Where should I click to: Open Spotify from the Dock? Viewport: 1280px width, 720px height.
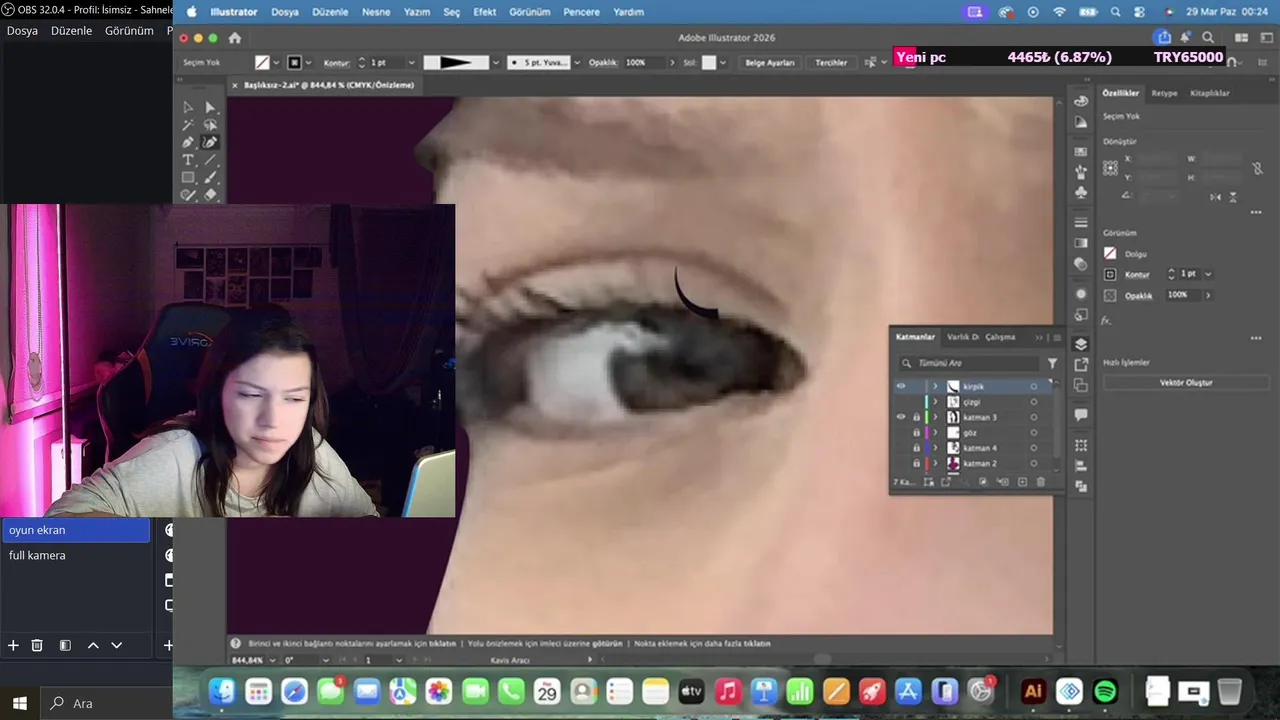(1105, 691)
